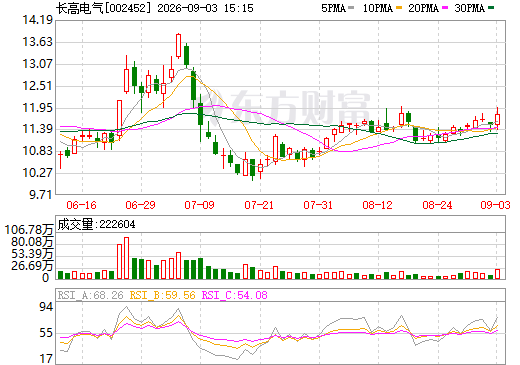Click the 12.51 price axis label
The width and height of the screenshot is (520, 365).
point(38,86)
